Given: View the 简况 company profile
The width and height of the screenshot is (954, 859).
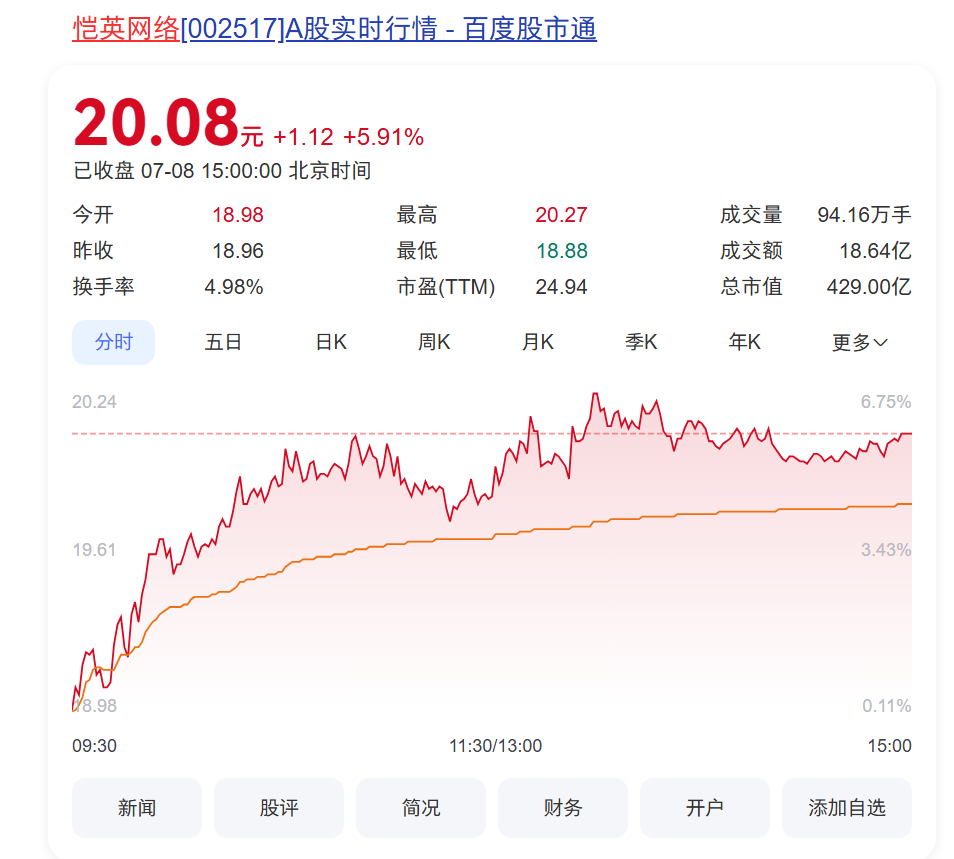Looking at the screenshot, I should coord(420,807).
